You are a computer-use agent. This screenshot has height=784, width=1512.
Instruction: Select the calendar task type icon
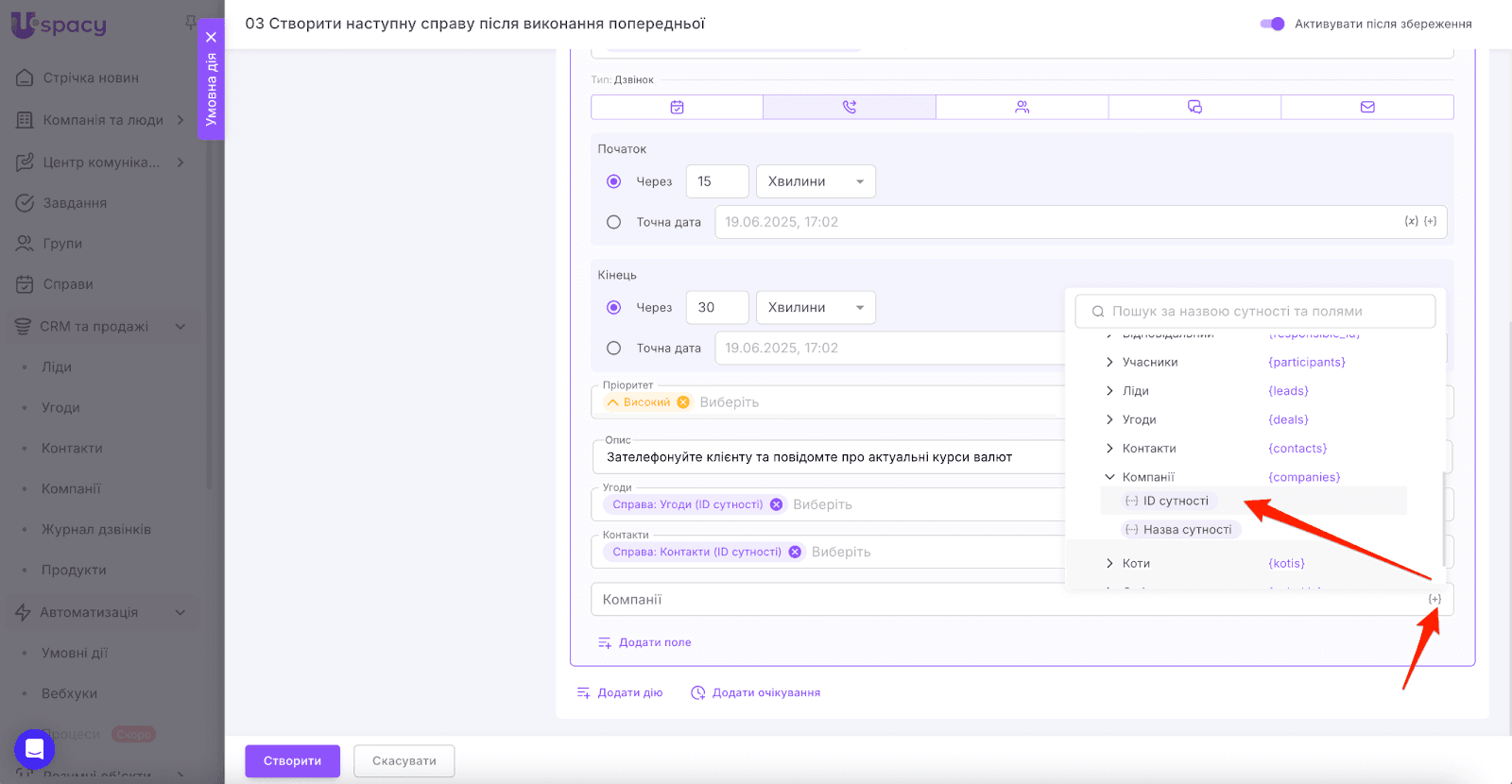pos(677,108)
